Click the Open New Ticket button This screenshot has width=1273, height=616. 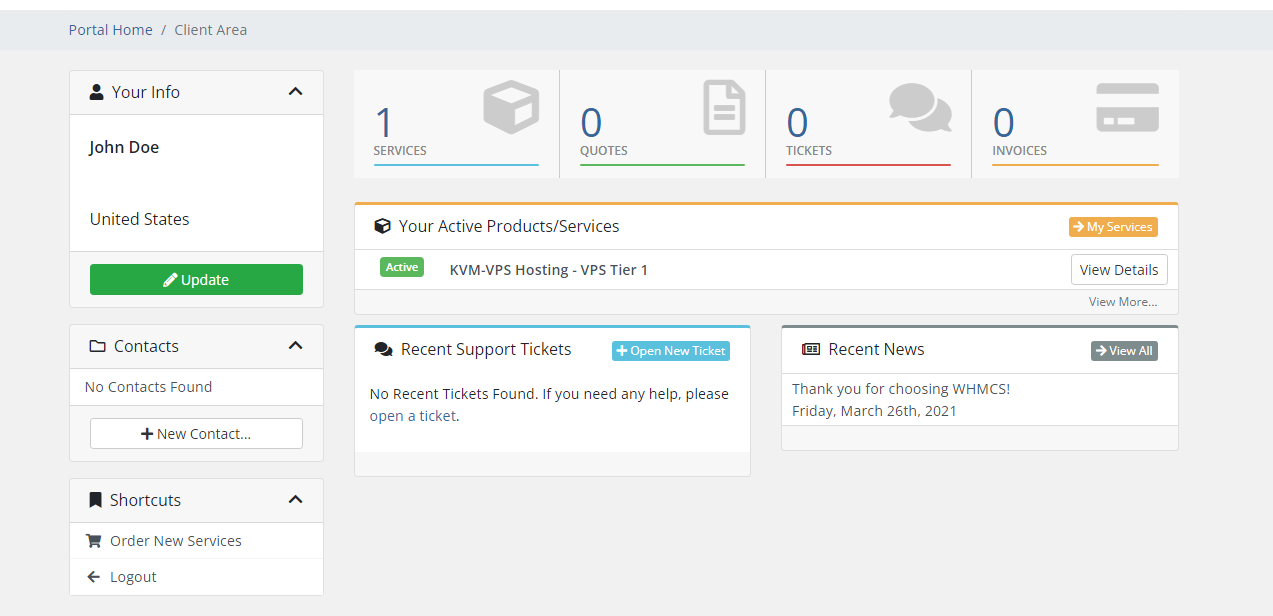pyautogui.click(x=671, y=351)
